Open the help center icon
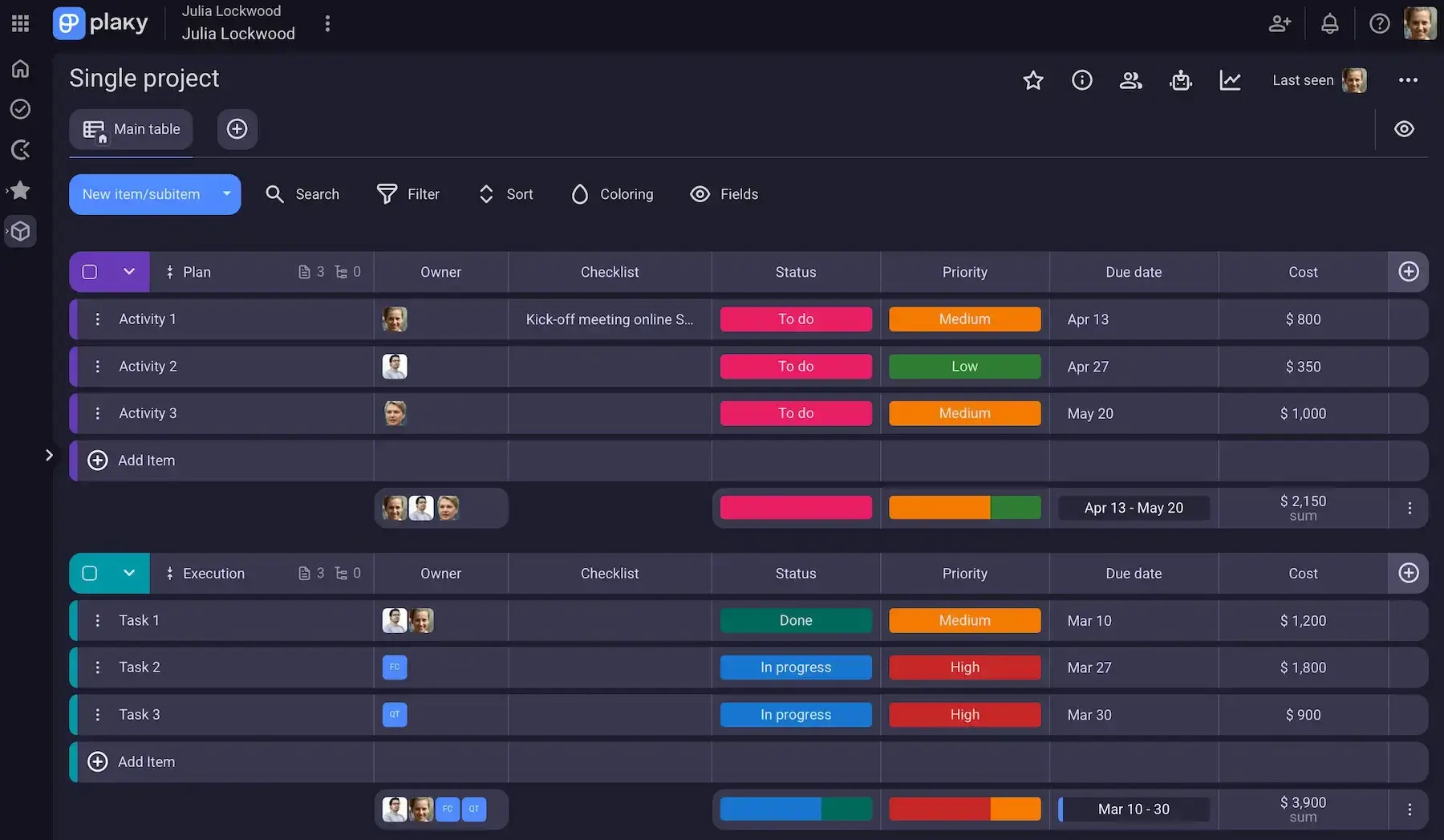Screen dimensions: 1444x840 [x=1379, y=23]
